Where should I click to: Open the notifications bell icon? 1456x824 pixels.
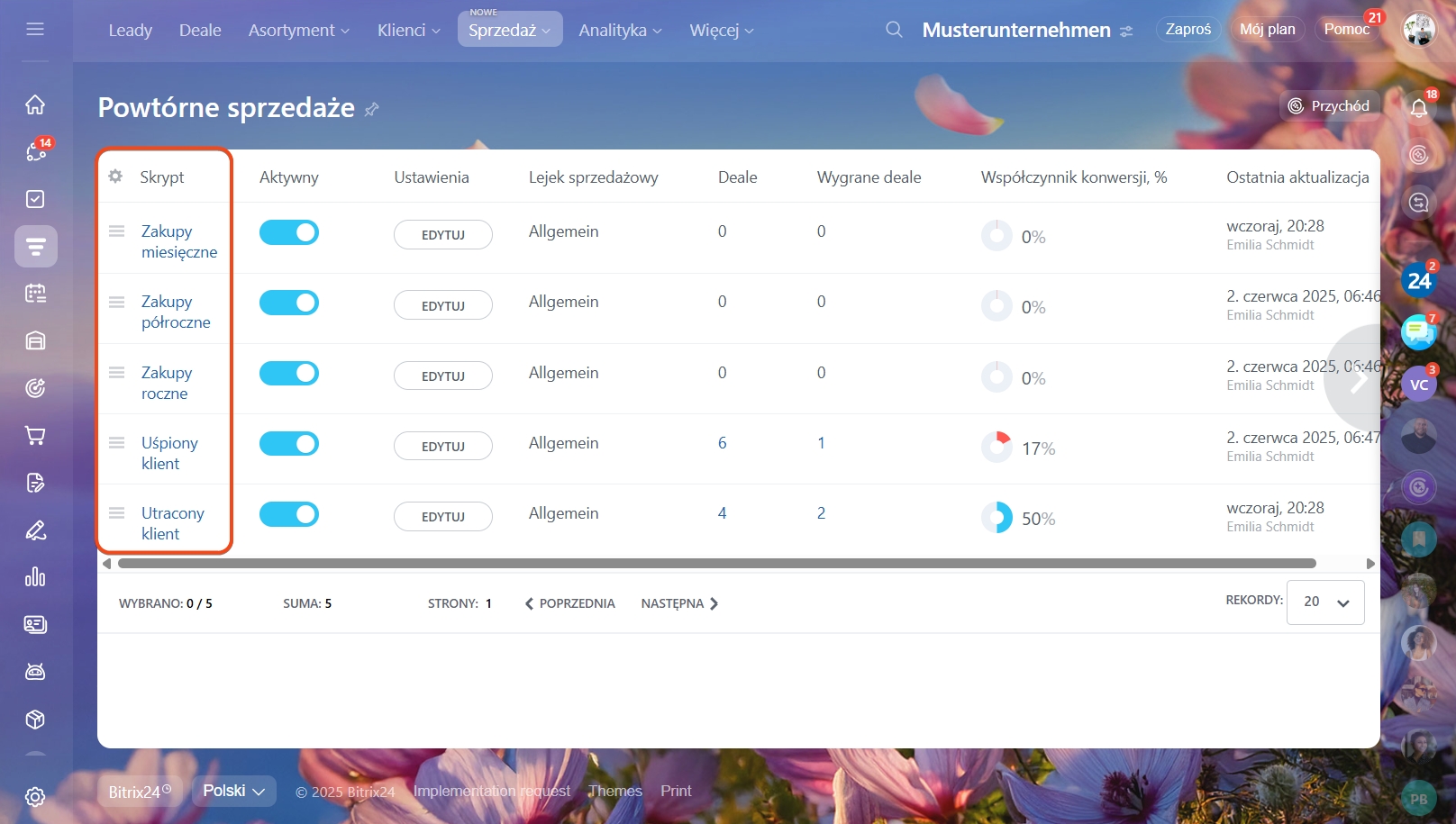click(x=1419, y=109)
